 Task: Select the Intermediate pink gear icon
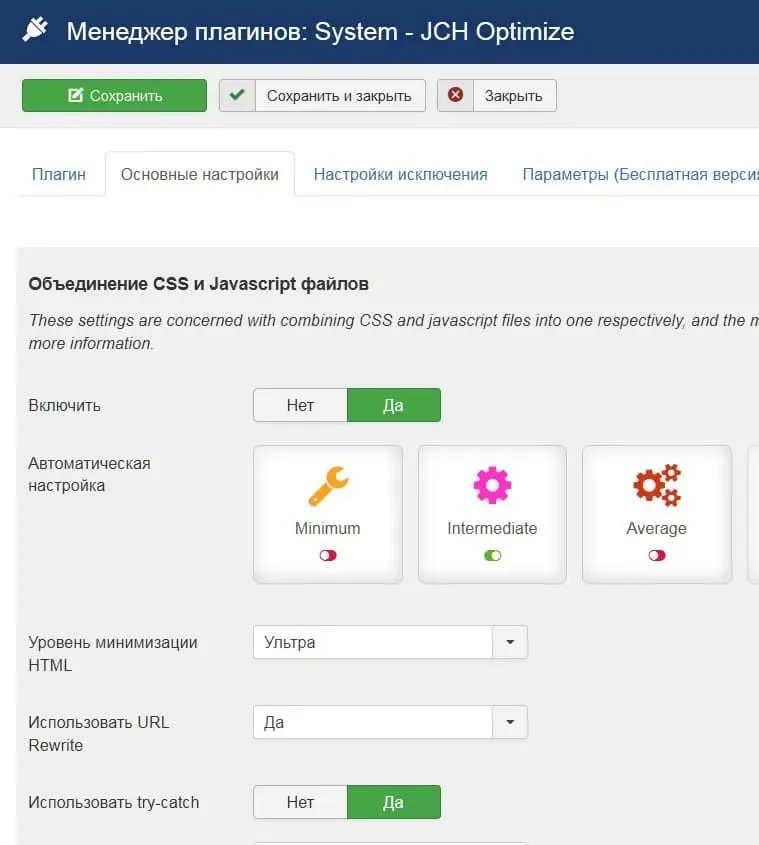point(492,485)
